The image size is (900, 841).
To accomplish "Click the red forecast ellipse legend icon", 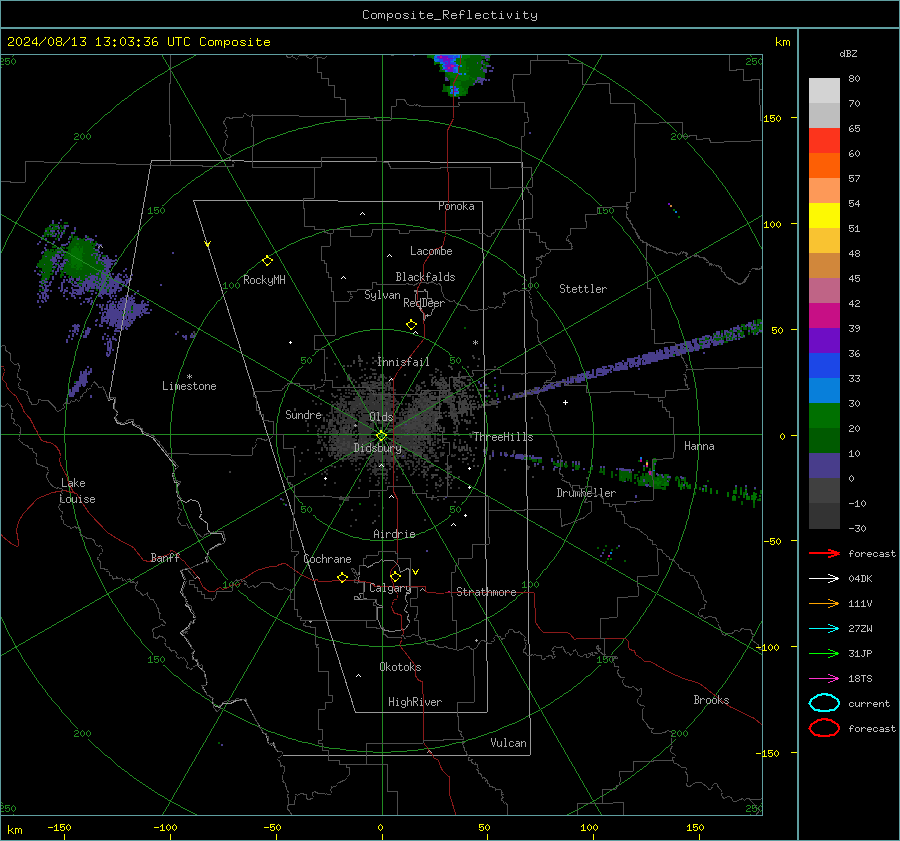I will [824, 728].
